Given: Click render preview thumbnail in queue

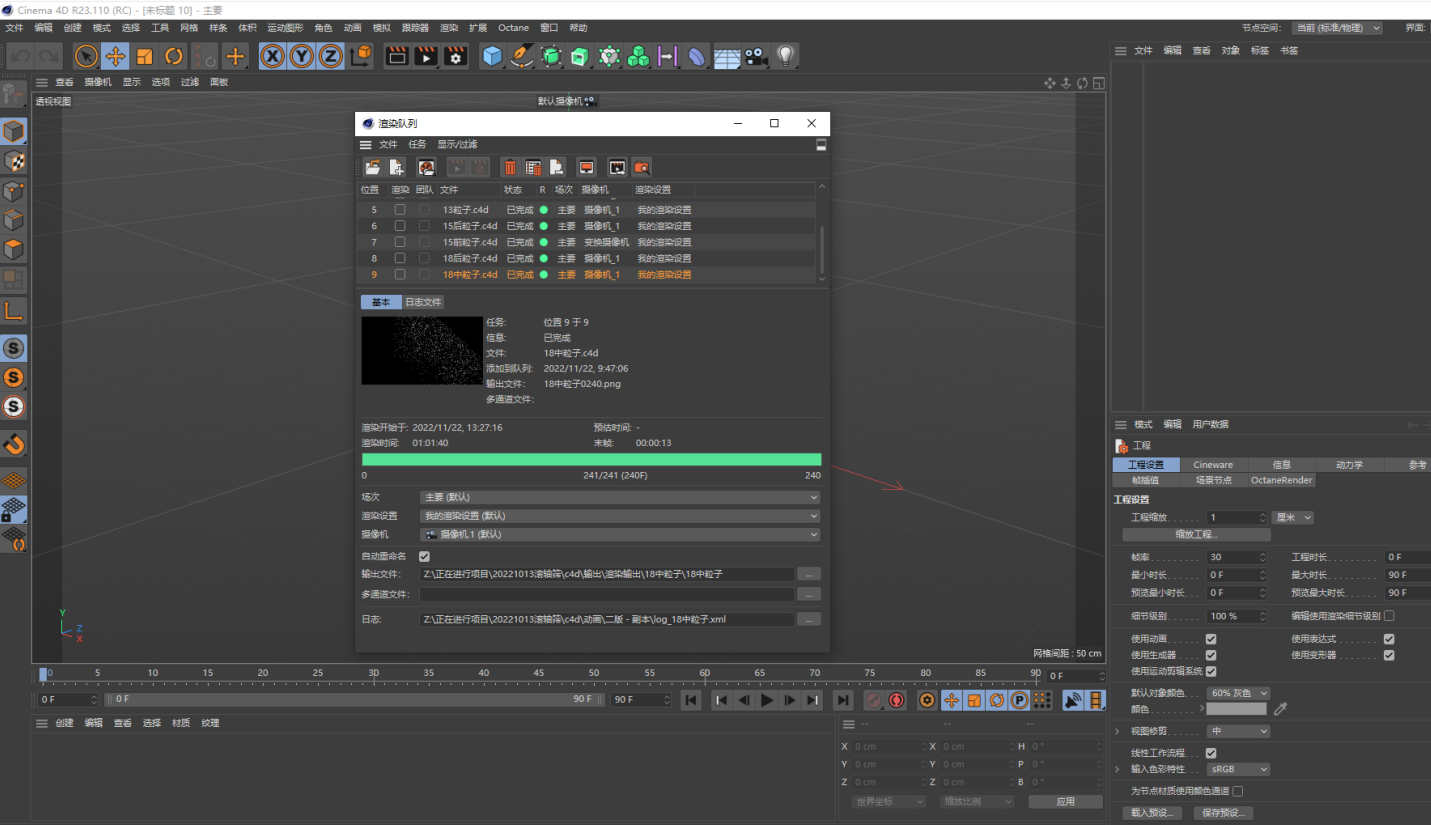Looking at the screenshot, I should click(x=422, y=351).
